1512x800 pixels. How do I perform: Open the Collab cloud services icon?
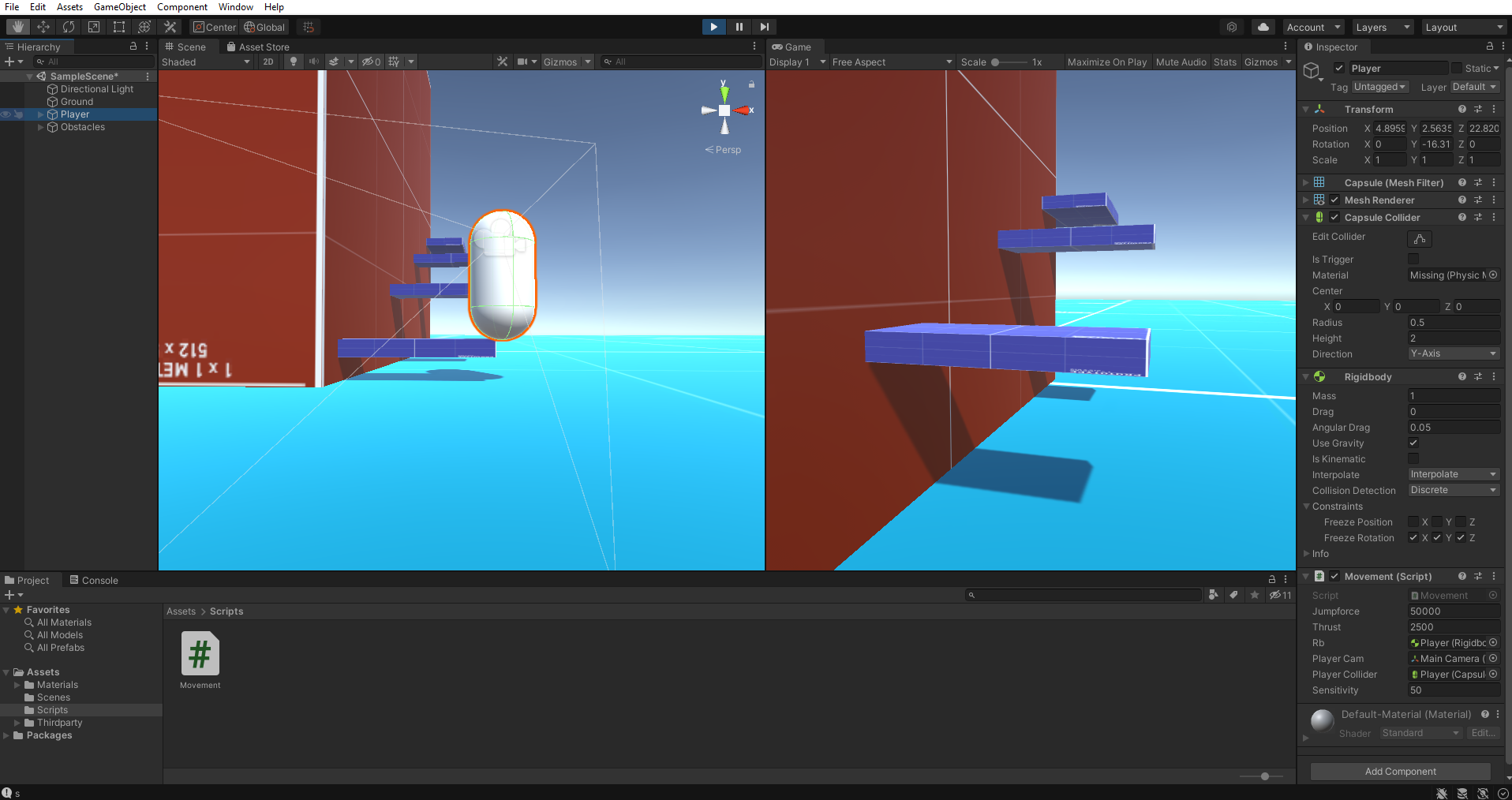pyautogui.click(x=1263, y=27)
